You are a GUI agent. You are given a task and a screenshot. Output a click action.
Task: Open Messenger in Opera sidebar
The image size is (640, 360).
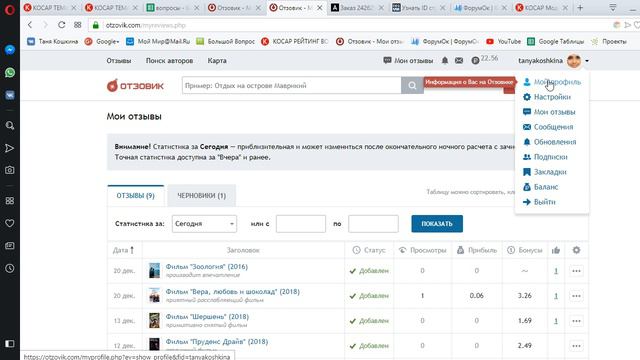pos(10,50)
